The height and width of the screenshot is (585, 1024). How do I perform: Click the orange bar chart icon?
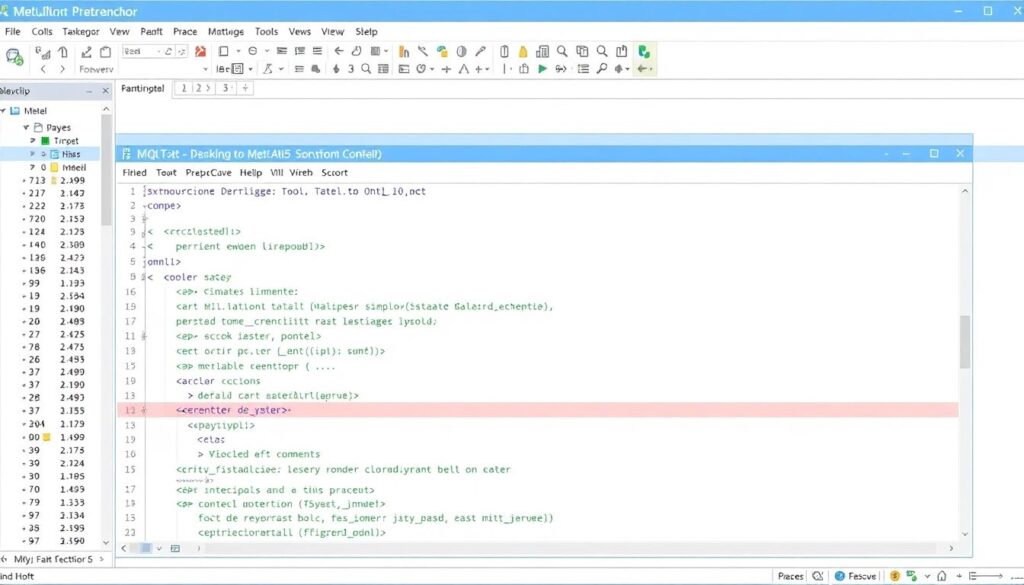[x=404, y=51]
